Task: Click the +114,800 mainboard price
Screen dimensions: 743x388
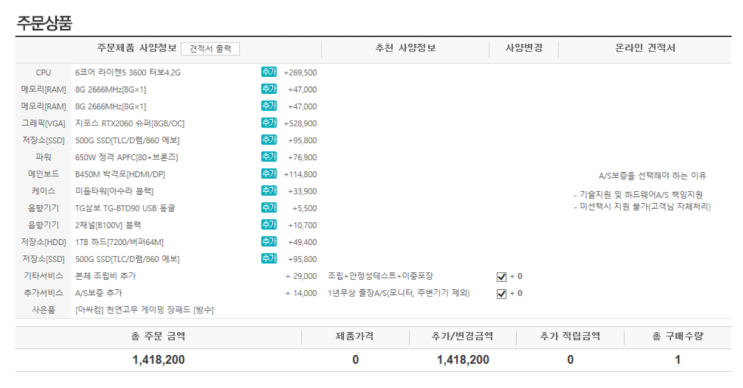Action: [300, 174]
